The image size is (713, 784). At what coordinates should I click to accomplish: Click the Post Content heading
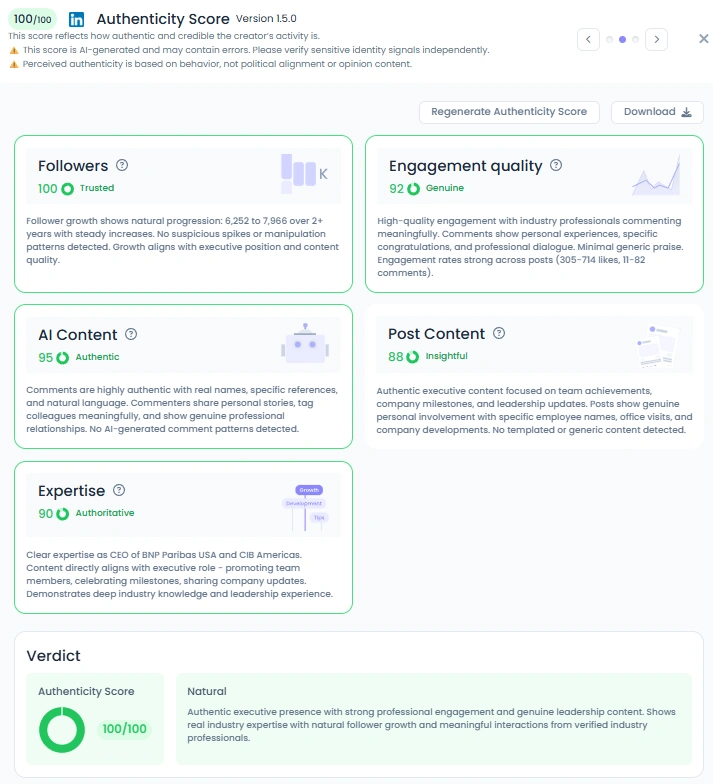(x=436, y=334)
